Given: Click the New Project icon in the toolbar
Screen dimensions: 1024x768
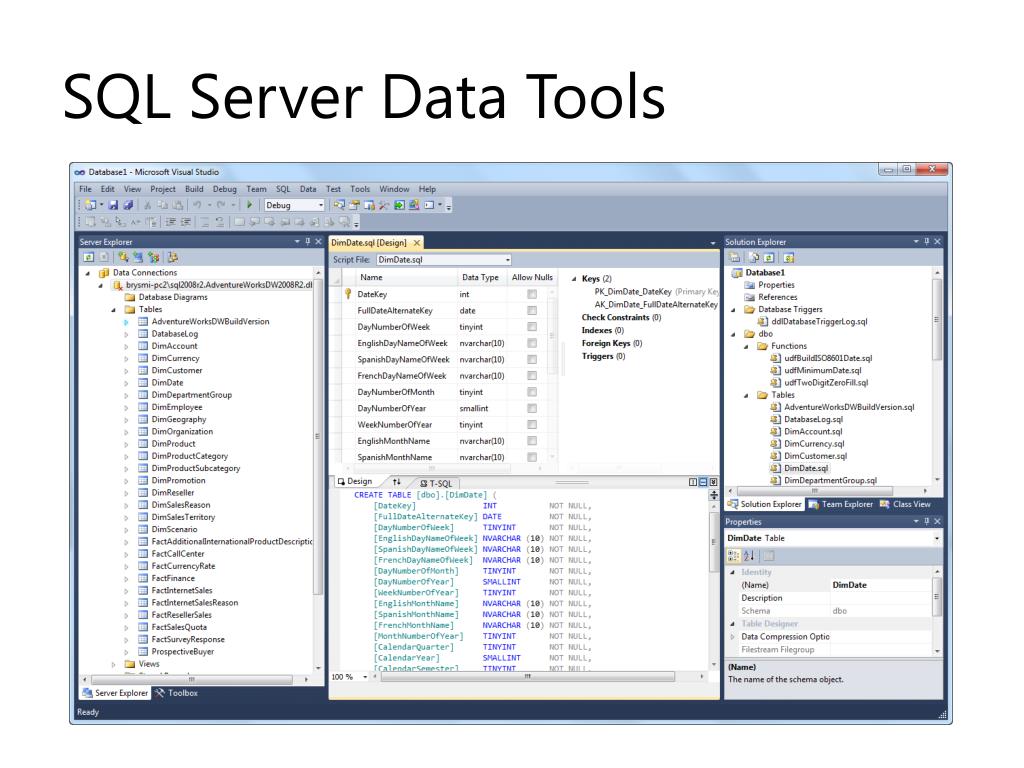Looking at the screenshot, I should point(89,205).
